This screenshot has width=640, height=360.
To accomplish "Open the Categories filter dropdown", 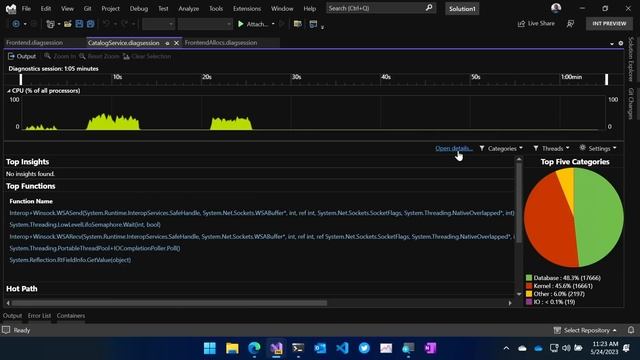I will coord(501,148).
